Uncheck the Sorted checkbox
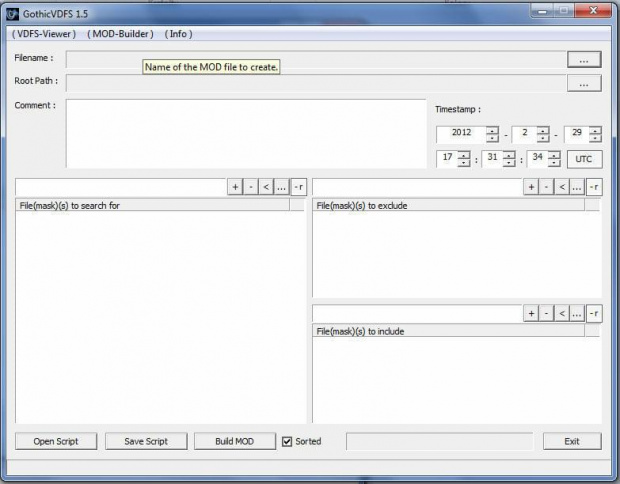Image resolution: width=620 pixels, height=484 pixels. click(x=287, y=442)
